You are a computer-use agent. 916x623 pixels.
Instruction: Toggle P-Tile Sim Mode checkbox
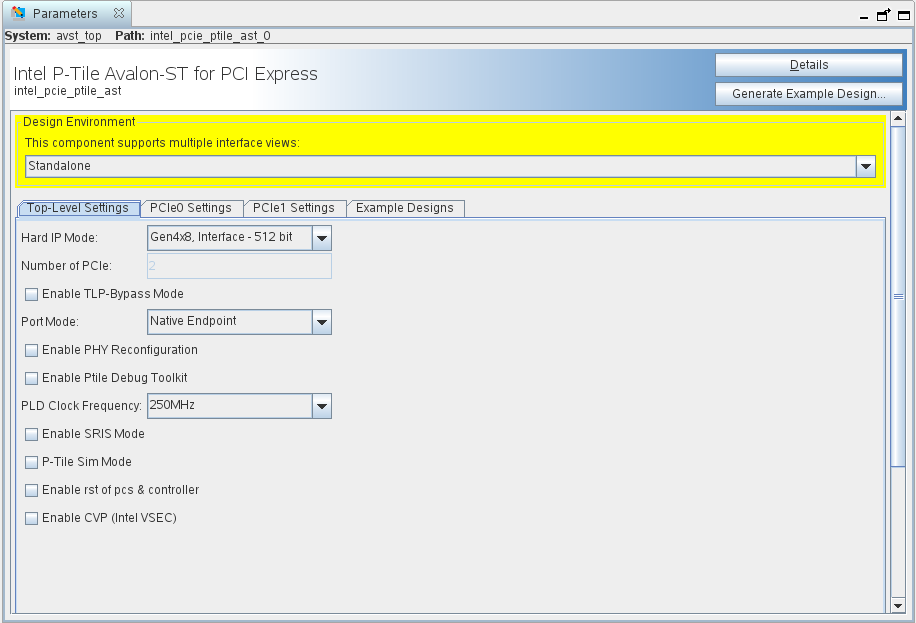click(32, 462)
